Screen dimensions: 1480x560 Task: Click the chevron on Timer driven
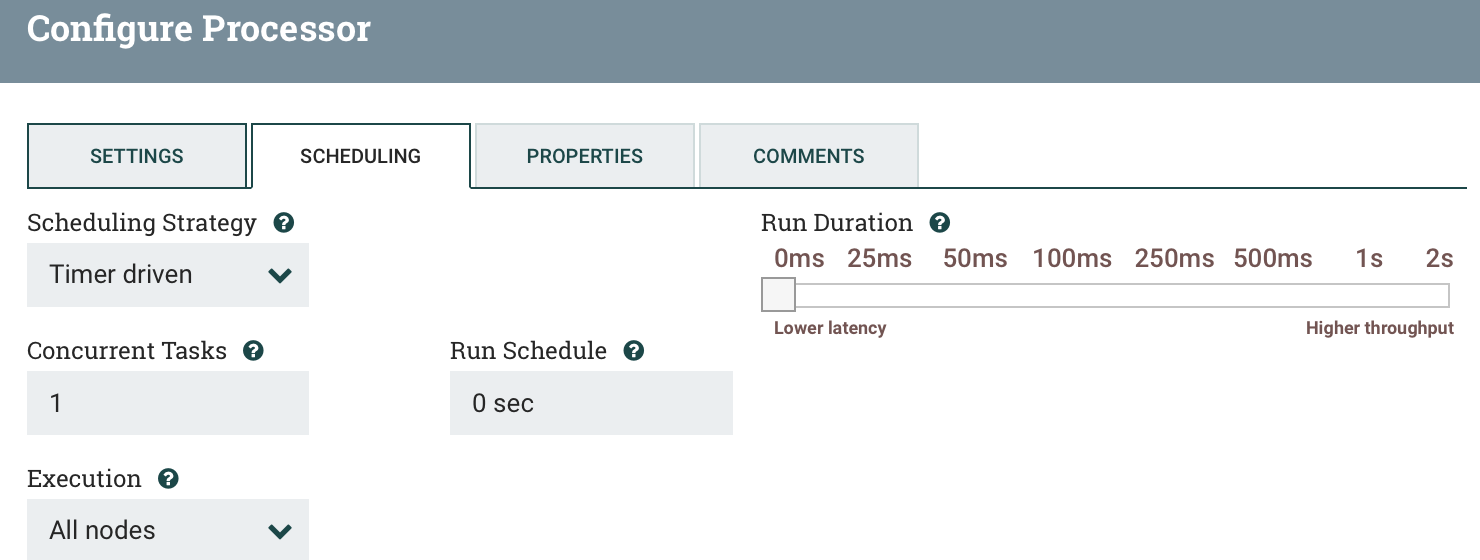click(x=280, y=275)
